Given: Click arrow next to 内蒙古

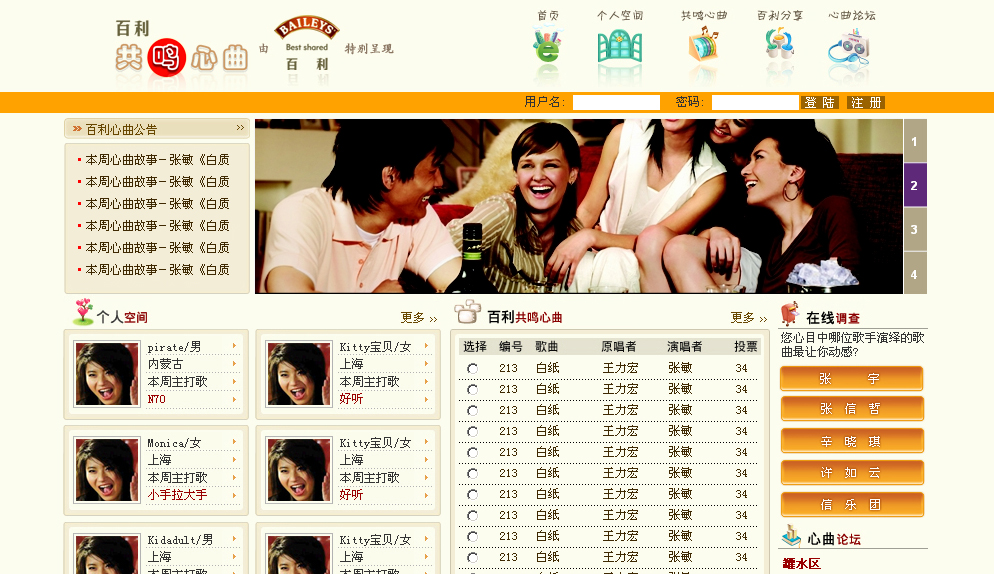Looking at the screenshot, I should pyautogui.click(x=235, y=363).
